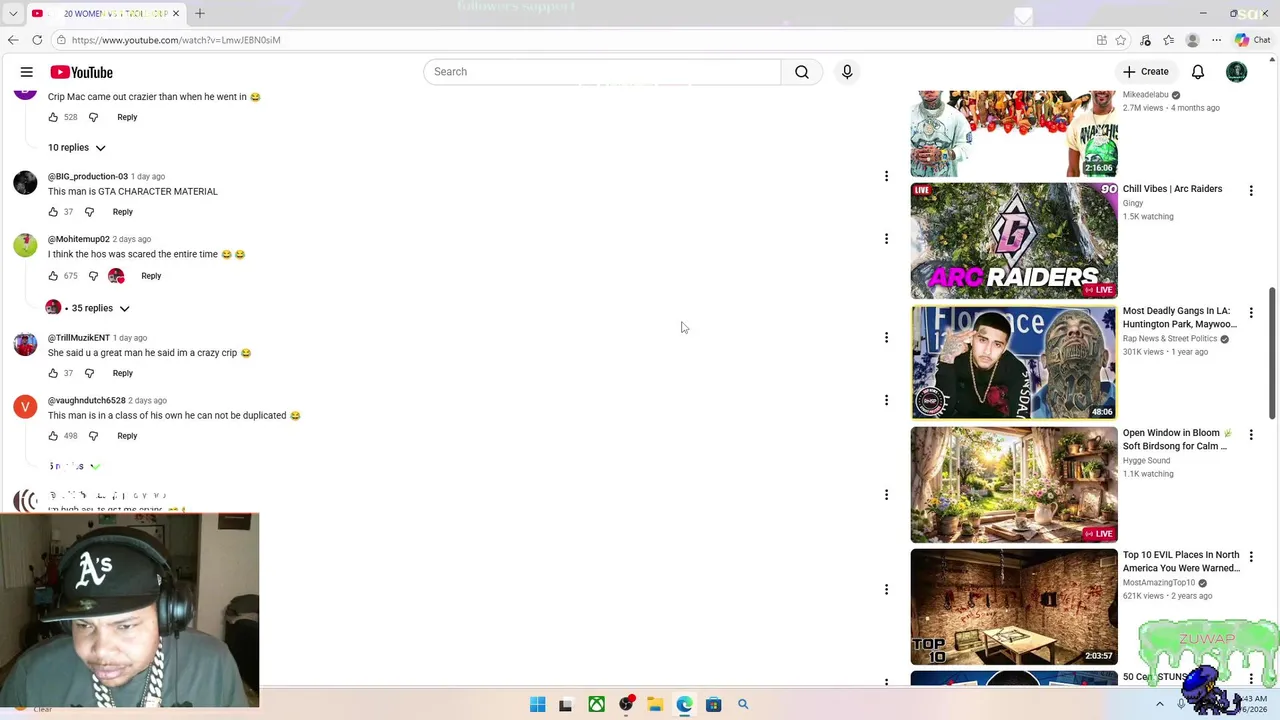Open the Arc Raiders live thumbnail

[x=1014, y=241]
